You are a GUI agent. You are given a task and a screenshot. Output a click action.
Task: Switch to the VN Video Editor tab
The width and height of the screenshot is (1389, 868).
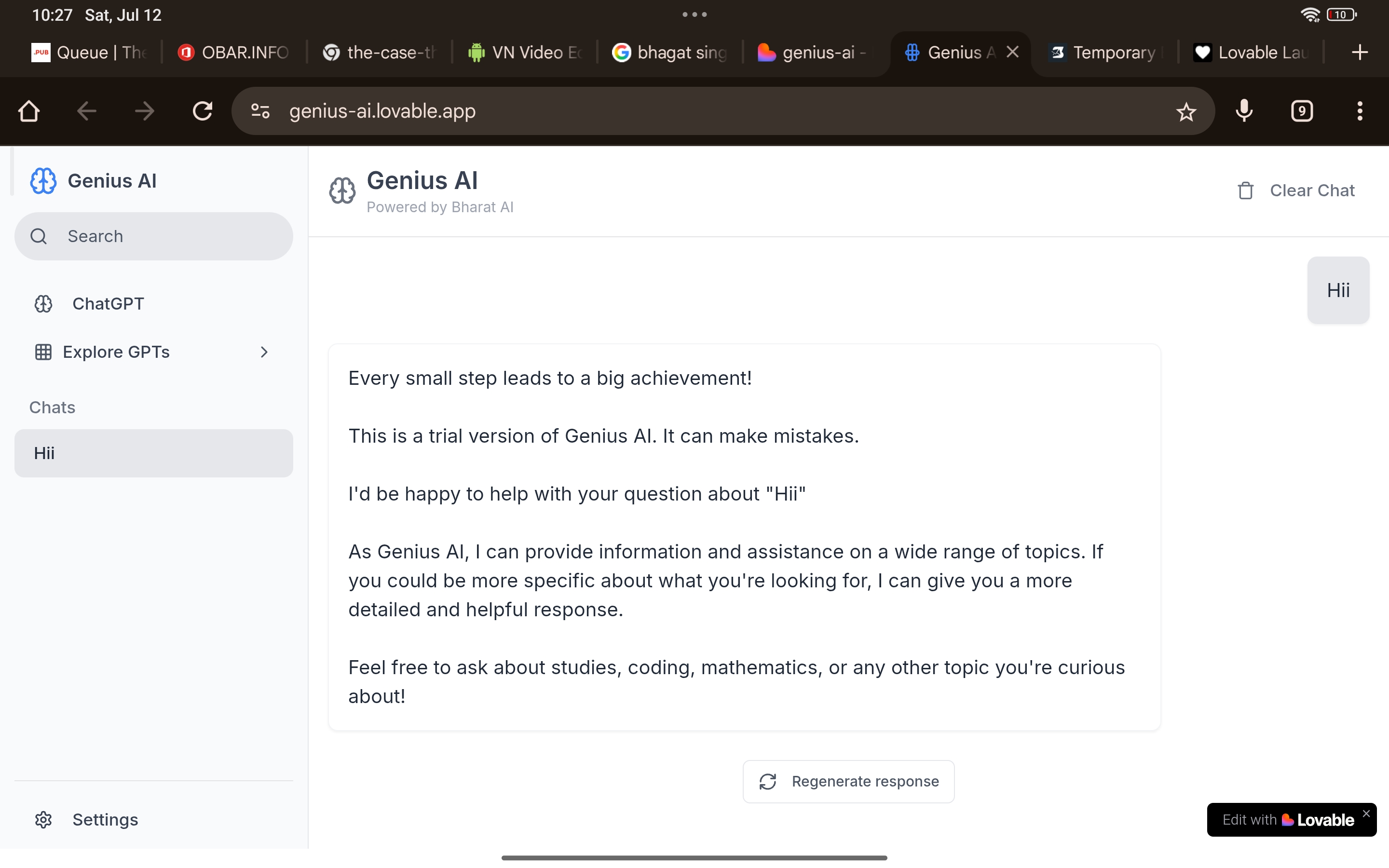pos(525,52)
